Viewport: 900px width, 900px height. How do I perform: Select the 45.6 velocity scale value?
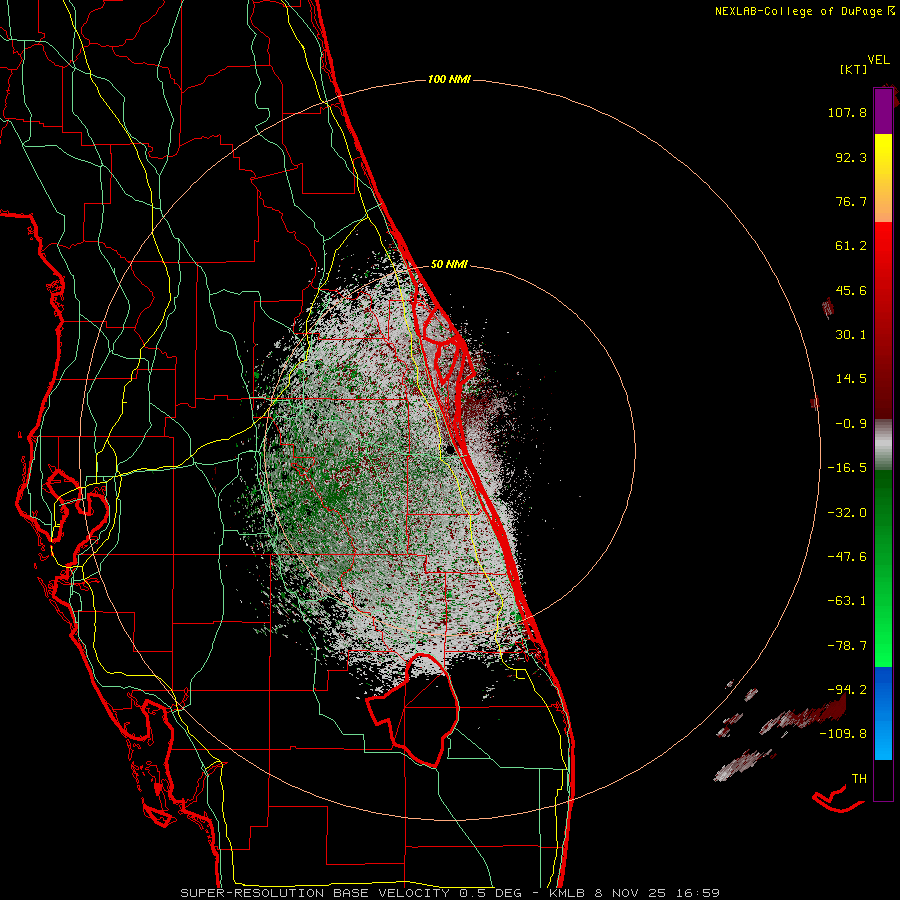pyautogui.click(x=851, y=290)
